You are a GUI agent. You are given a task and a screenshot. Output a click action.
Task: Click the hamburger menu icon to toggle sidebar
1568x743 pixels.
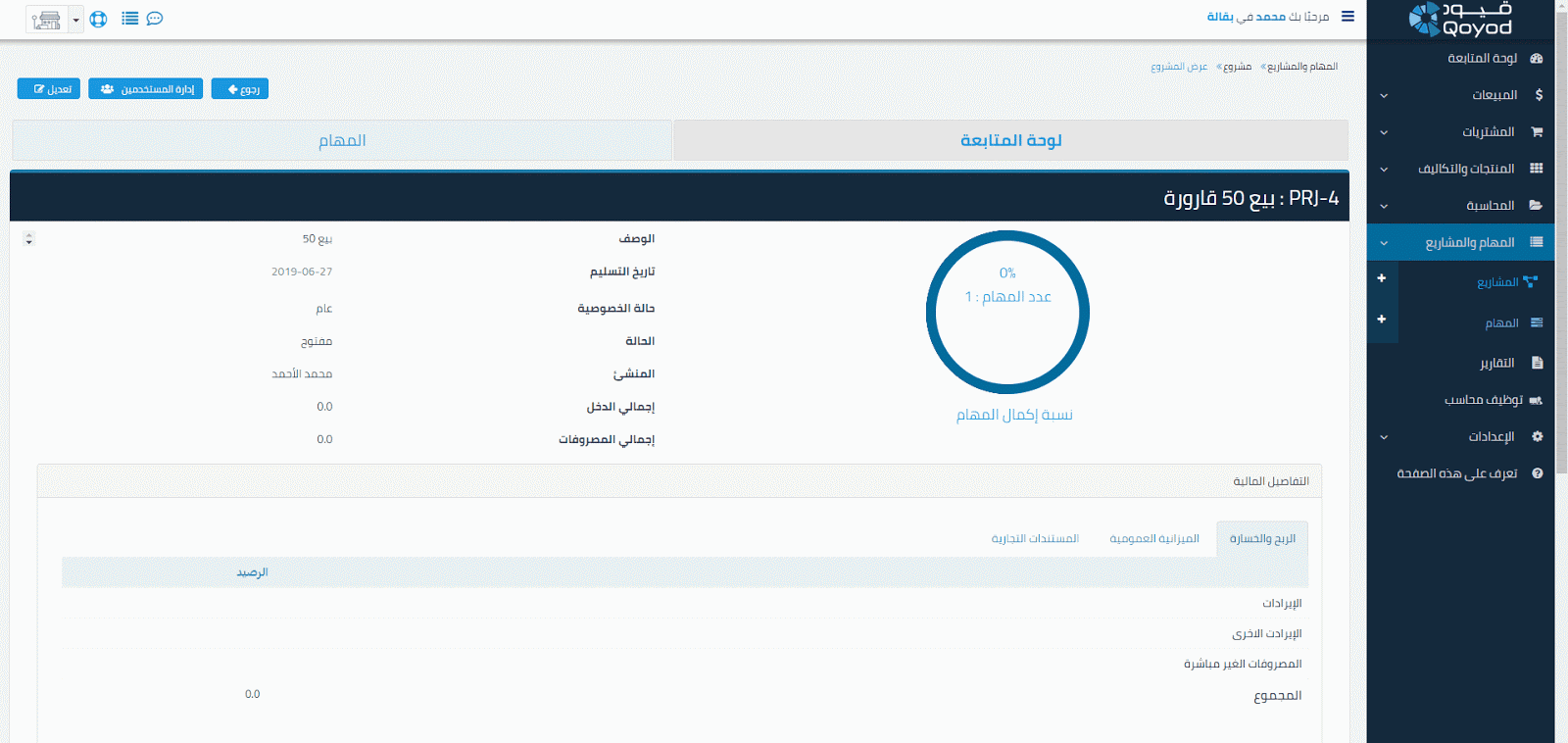pos(1347,17)
